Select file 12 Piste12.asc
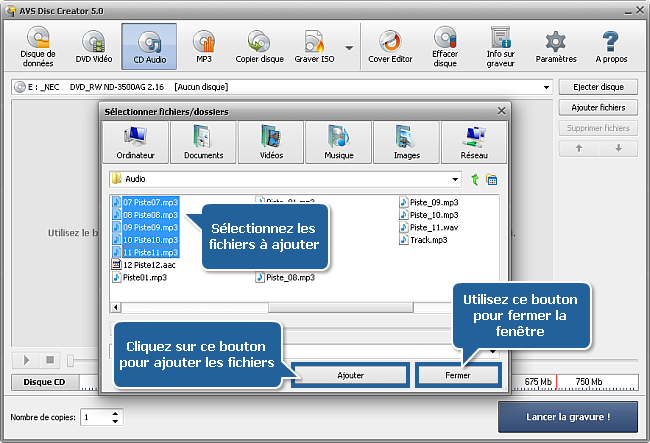 click(x=144, y=264)
